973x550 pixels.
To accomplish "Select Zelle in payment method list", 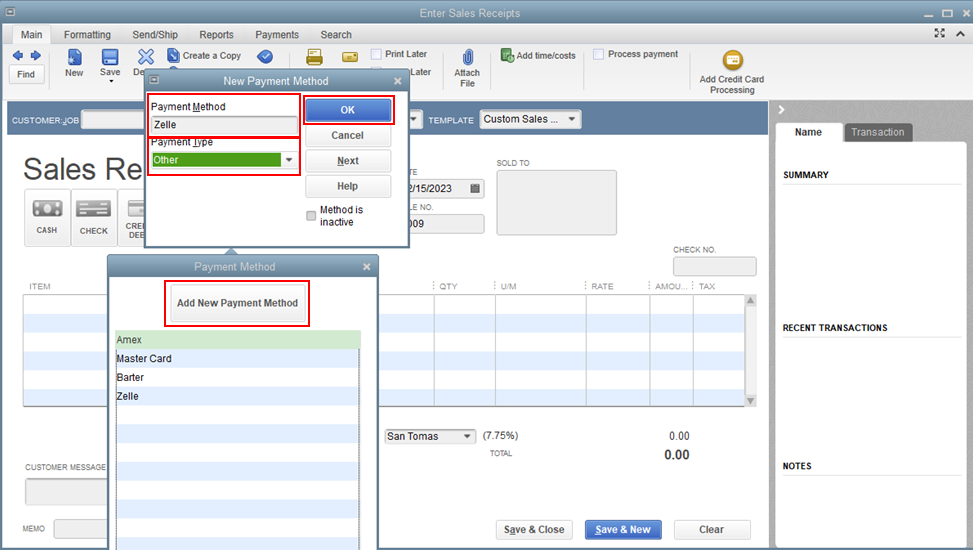I will pos(238,396).
